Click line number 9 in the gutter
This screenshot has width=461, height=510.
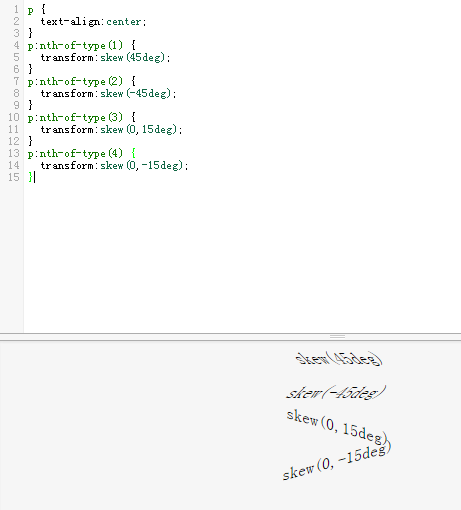coord(16,105)
